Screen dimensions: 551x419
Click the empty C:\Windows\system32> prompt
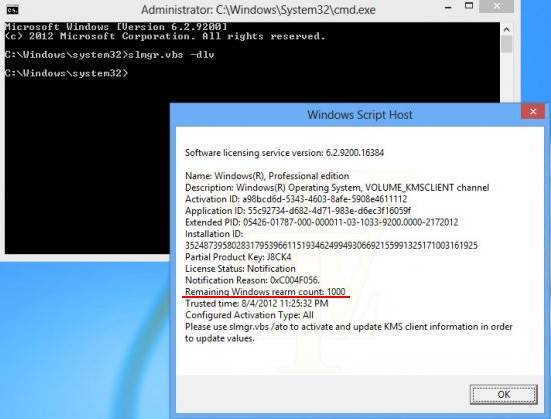click(x=67, y=73)
